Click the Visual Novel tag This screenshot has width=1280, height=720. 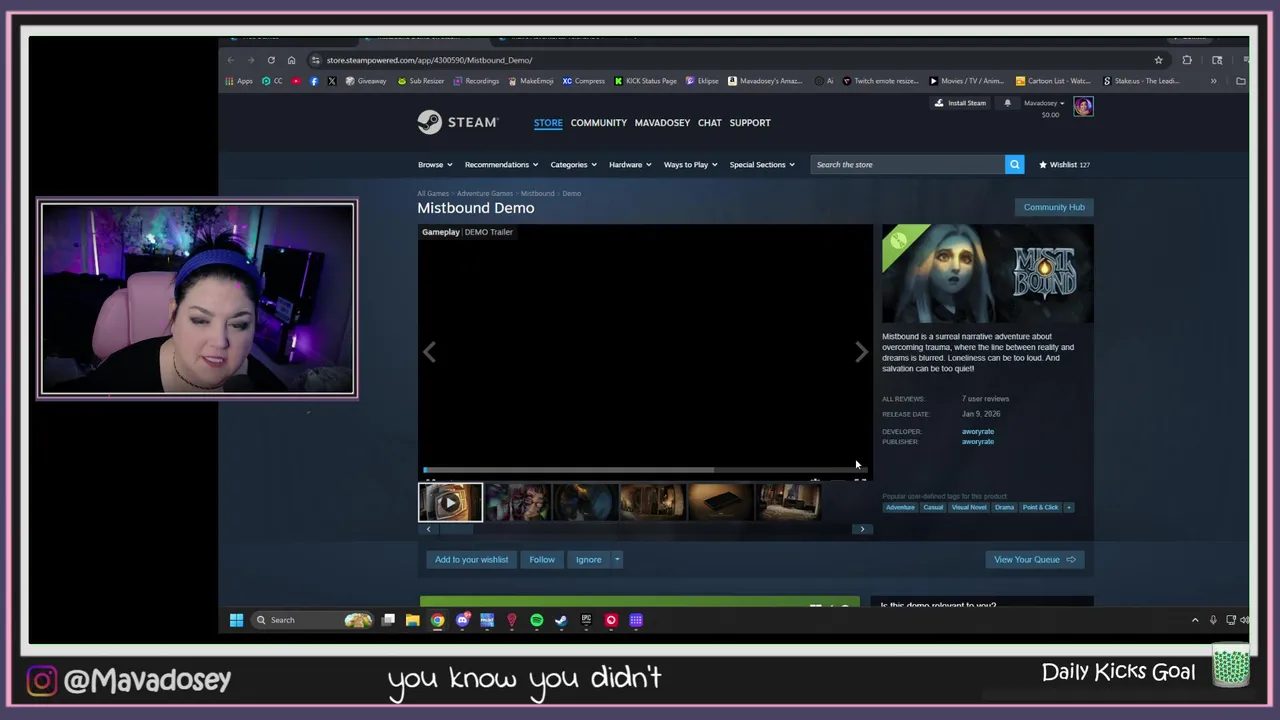pyautogui.click(x=969, y=507)
